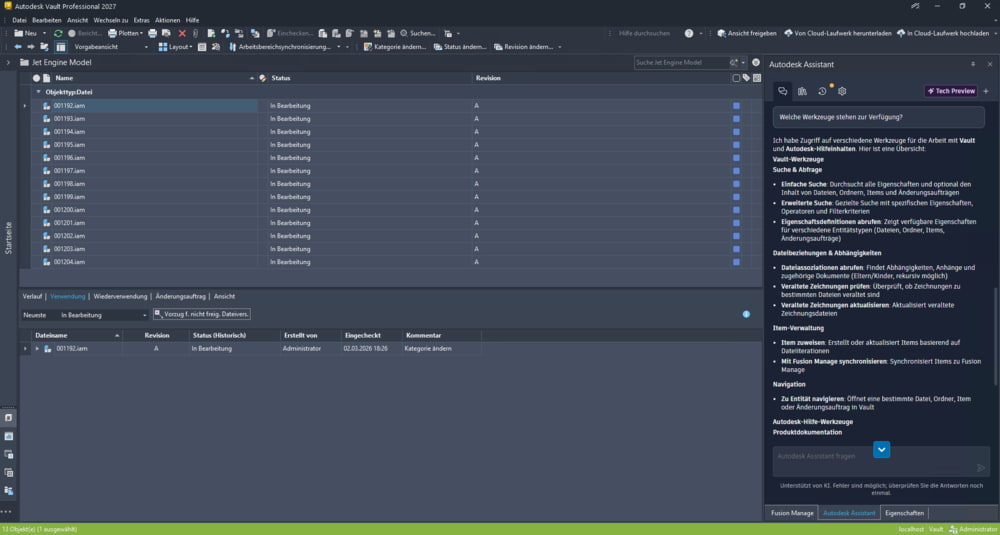Click Ansicht freigeben
1000x535 pixels.
[x=747, y=33]
